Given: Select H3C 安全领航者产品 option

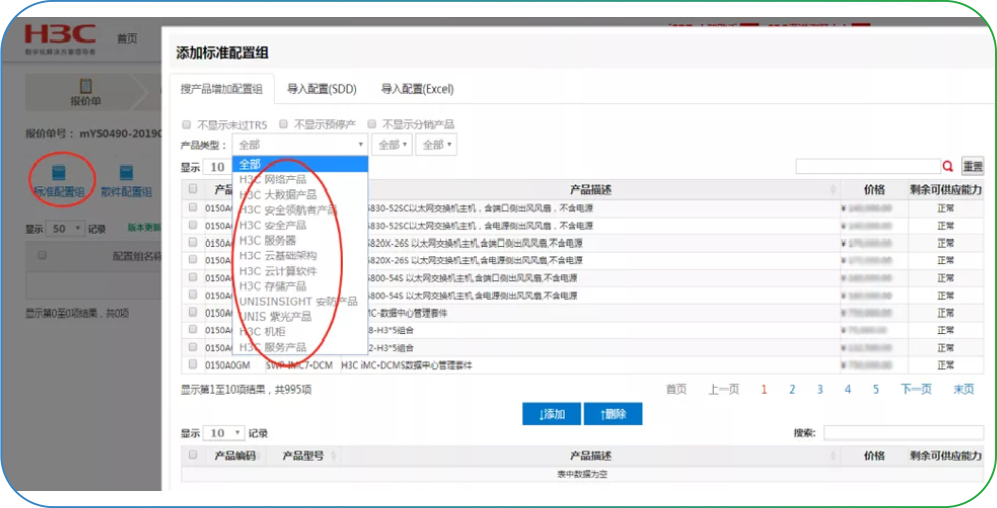Looking at the screenshot, I should click(300, 210).
